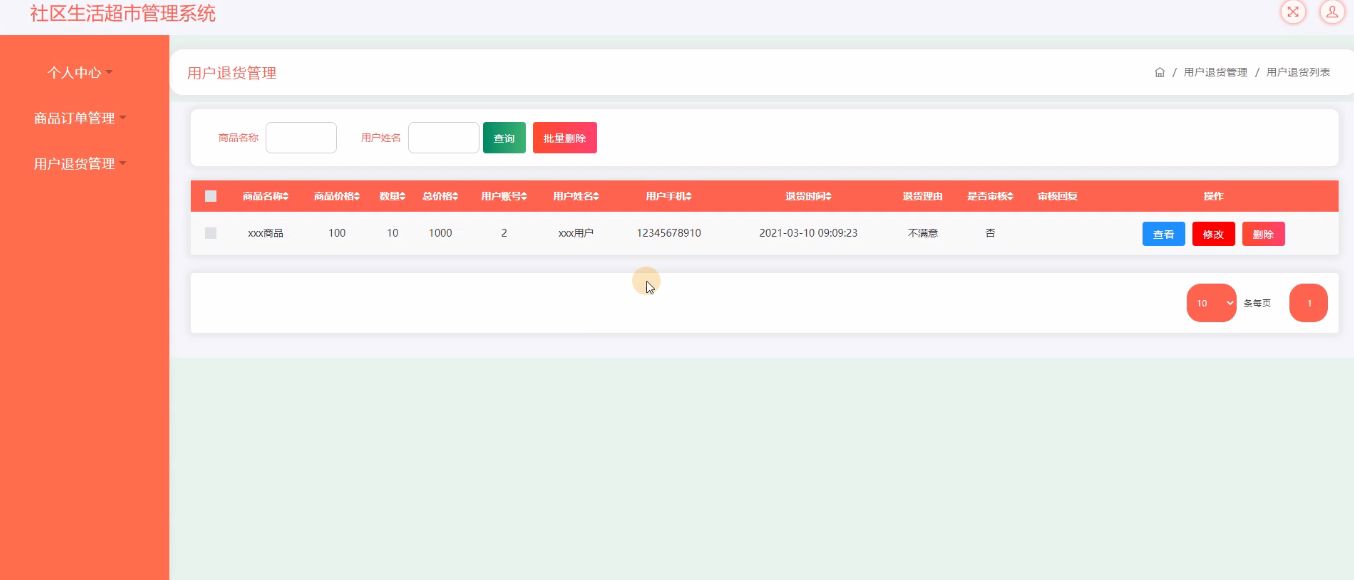Expand the 个人中心 sidebar menu

pyautogui.click(x=80, y=73)
